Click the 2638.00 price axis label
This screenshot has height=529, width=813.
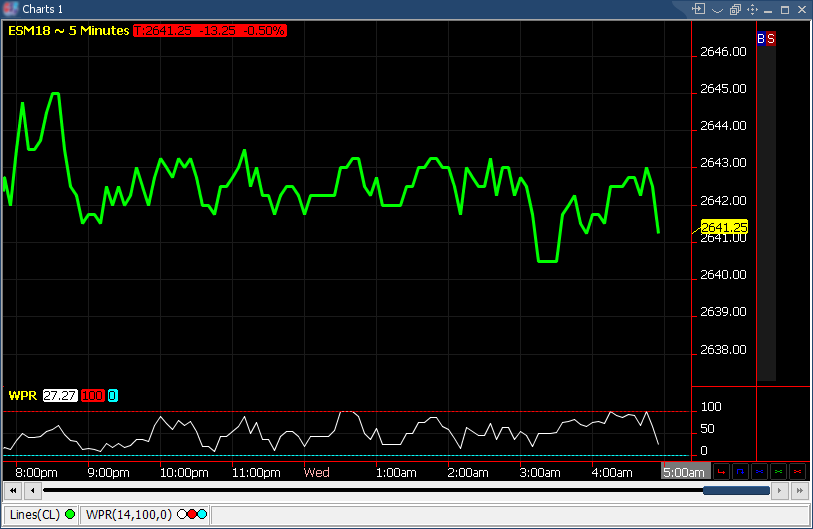click(x=723, y=350)
